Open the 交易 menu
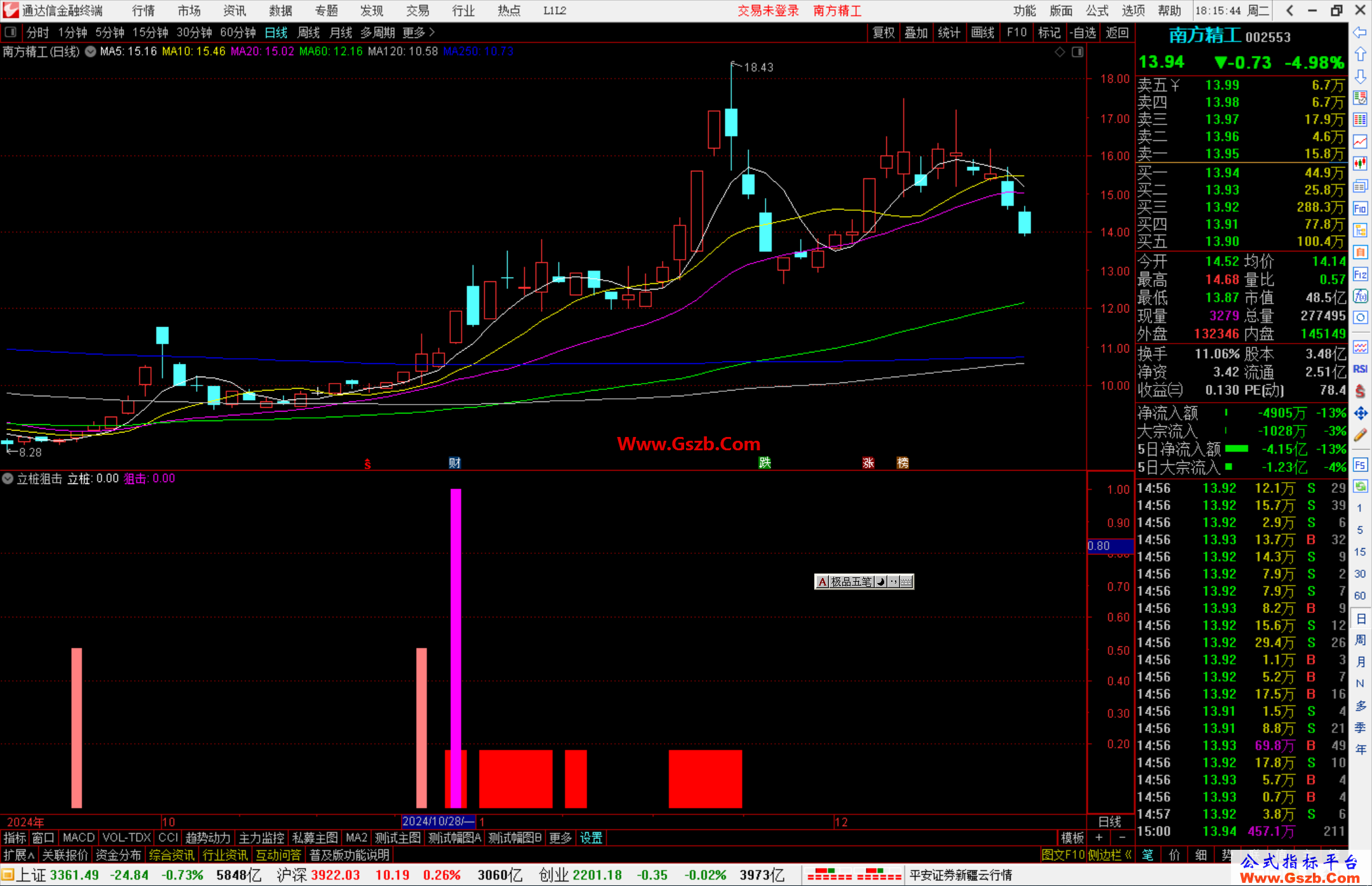Image resolution: width=1372 pixels, height=886 pixels. point(418,11)
